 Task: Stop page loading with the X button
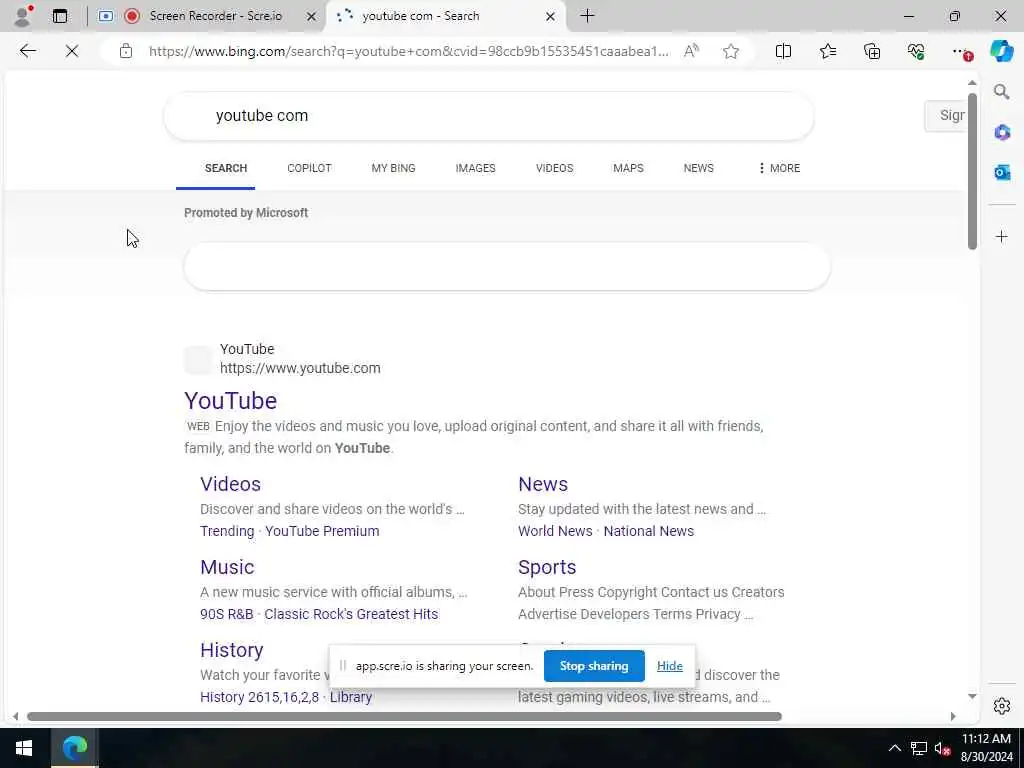pos(72,51)
